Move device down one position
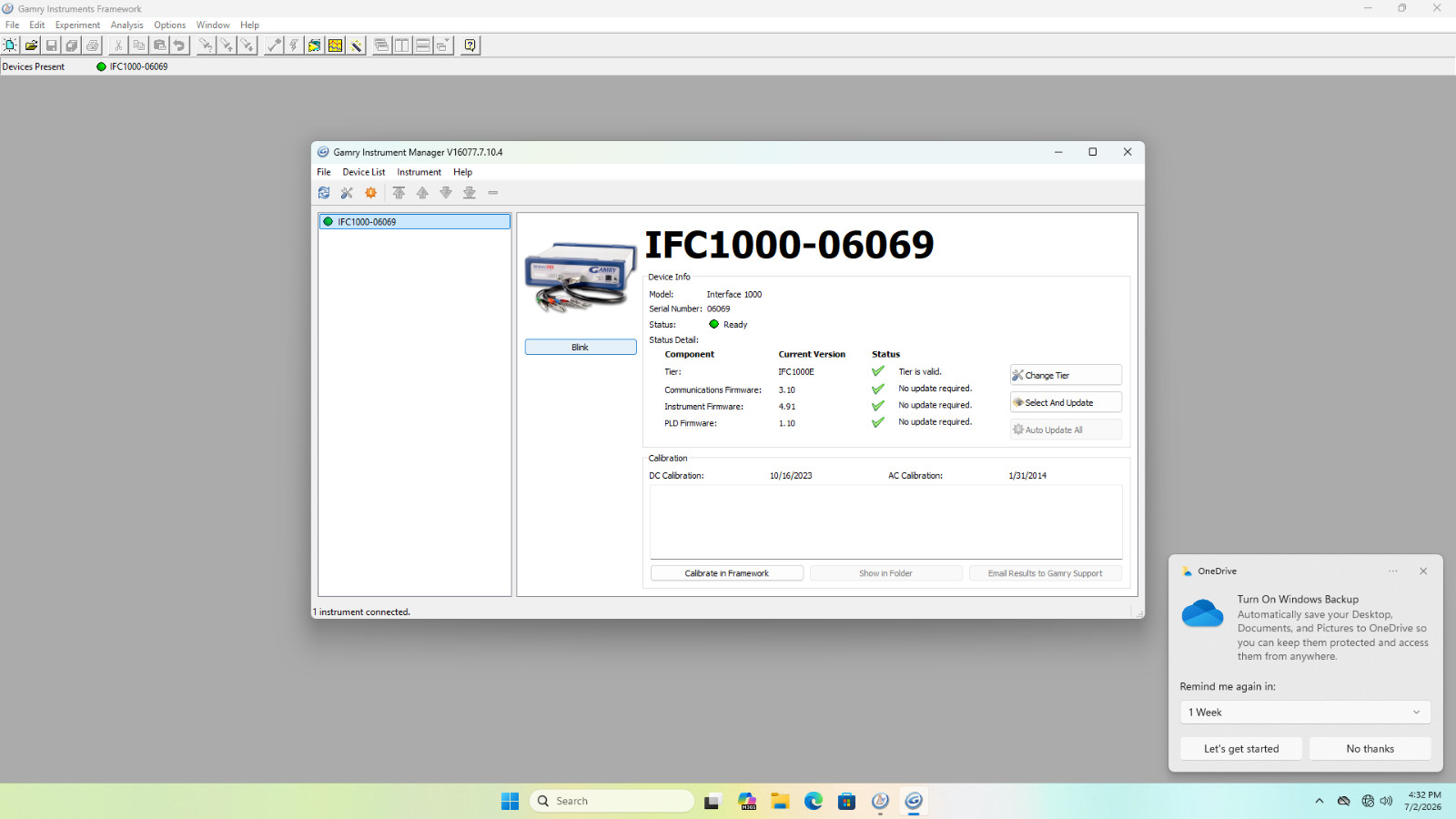This screenshot has height=819, width=1456. tap(446, 193)
